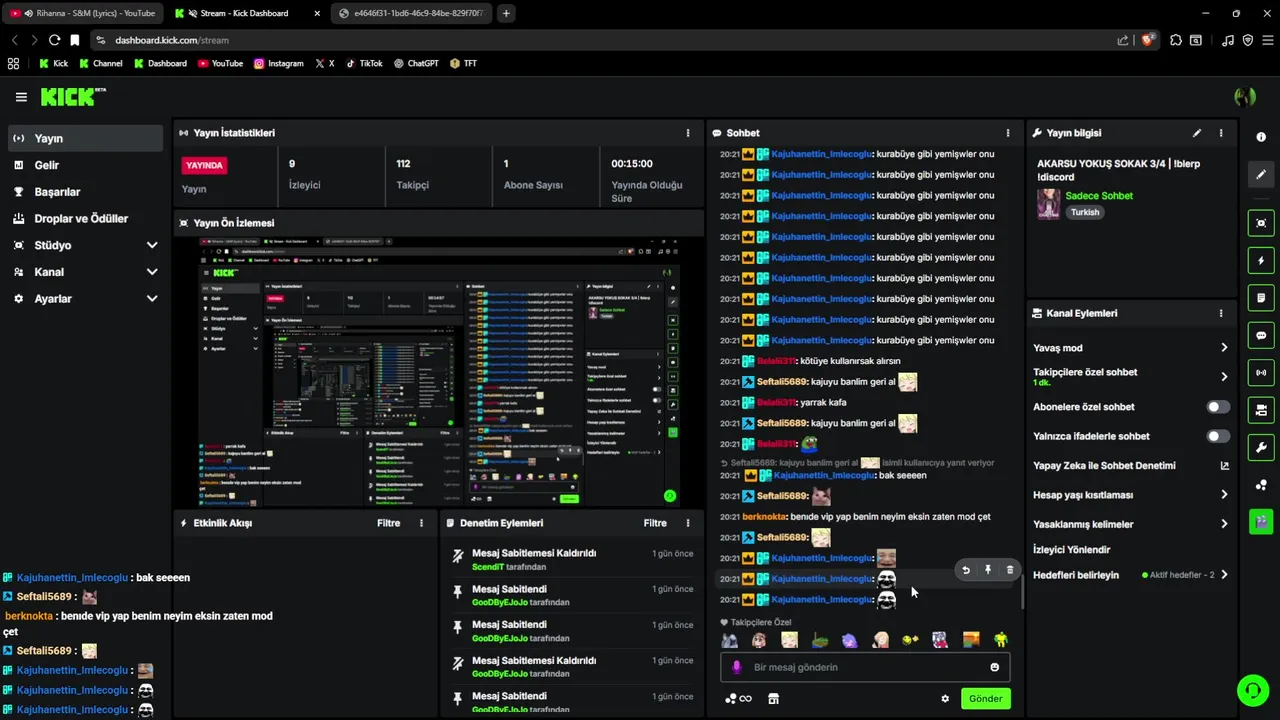The height and width of the screenshot is (720, 1280).
Task: Open Denetim Eylemleri three-dot menu
Action: (688, 523)
